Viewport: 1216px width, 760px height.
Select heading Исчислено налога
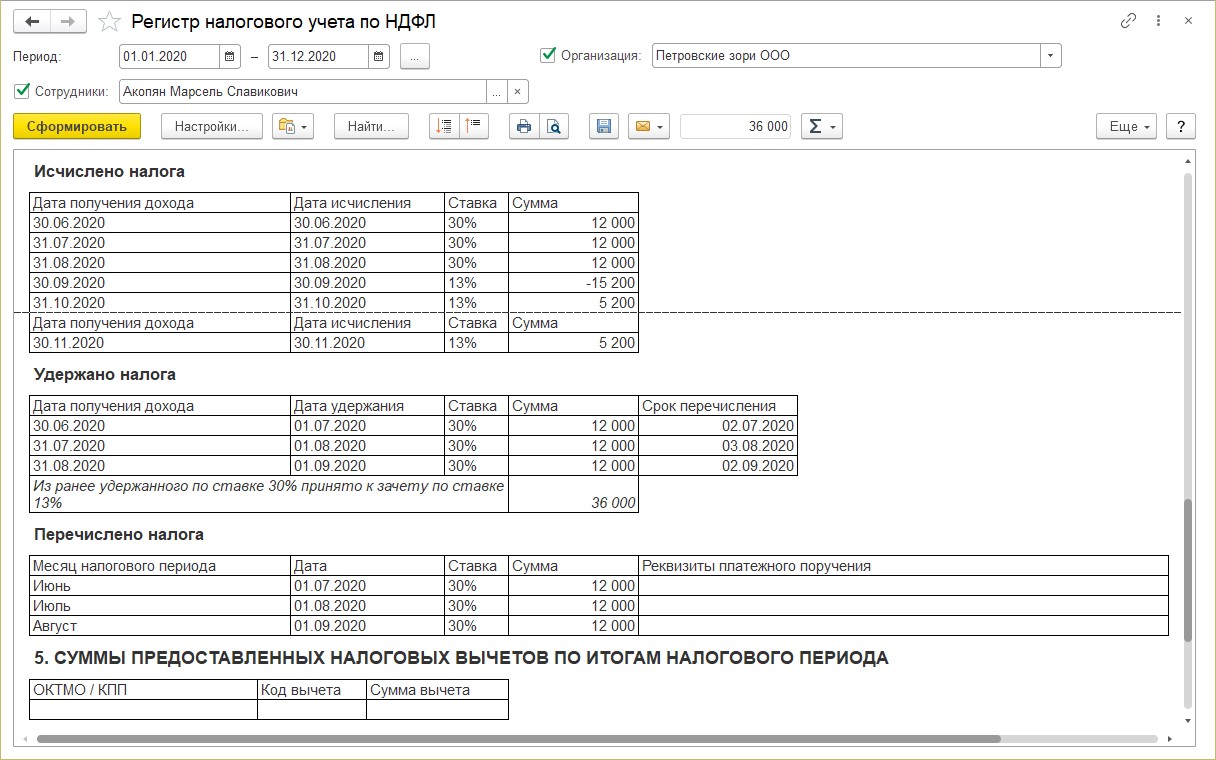click(x=109, y=172)
